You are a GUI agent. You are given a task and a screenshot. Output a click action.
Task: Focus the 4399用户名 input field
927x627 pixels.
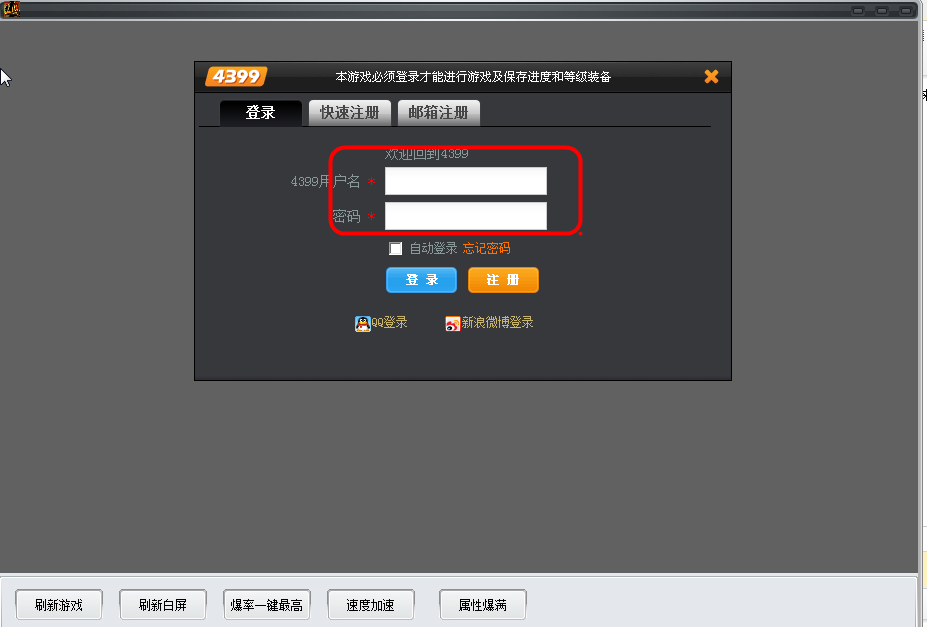click(x=466, y=181)
